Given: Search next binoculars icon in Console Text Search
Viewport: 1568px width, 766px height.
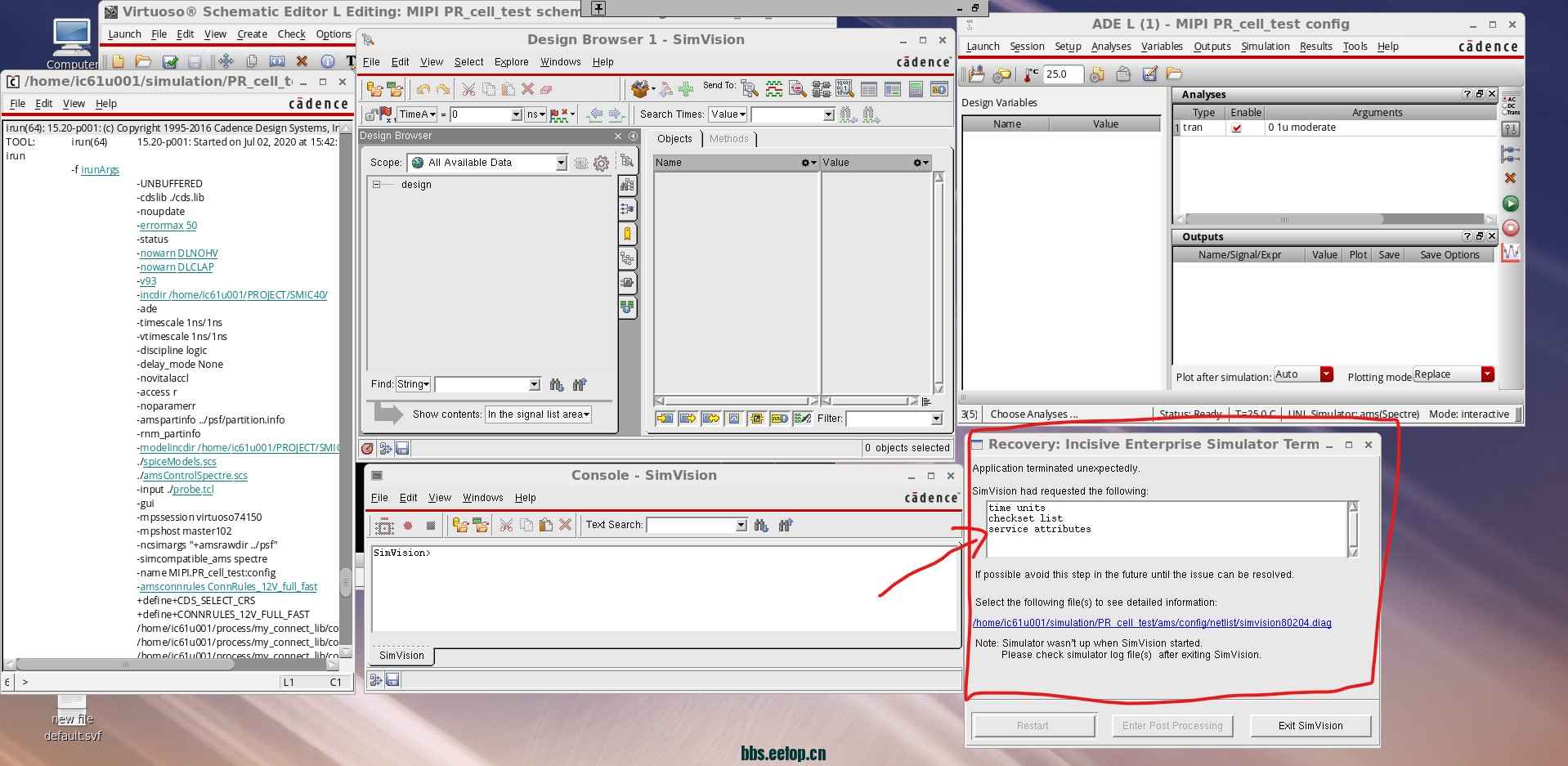Looking at the screenshot, I should (x=761, y=525).
